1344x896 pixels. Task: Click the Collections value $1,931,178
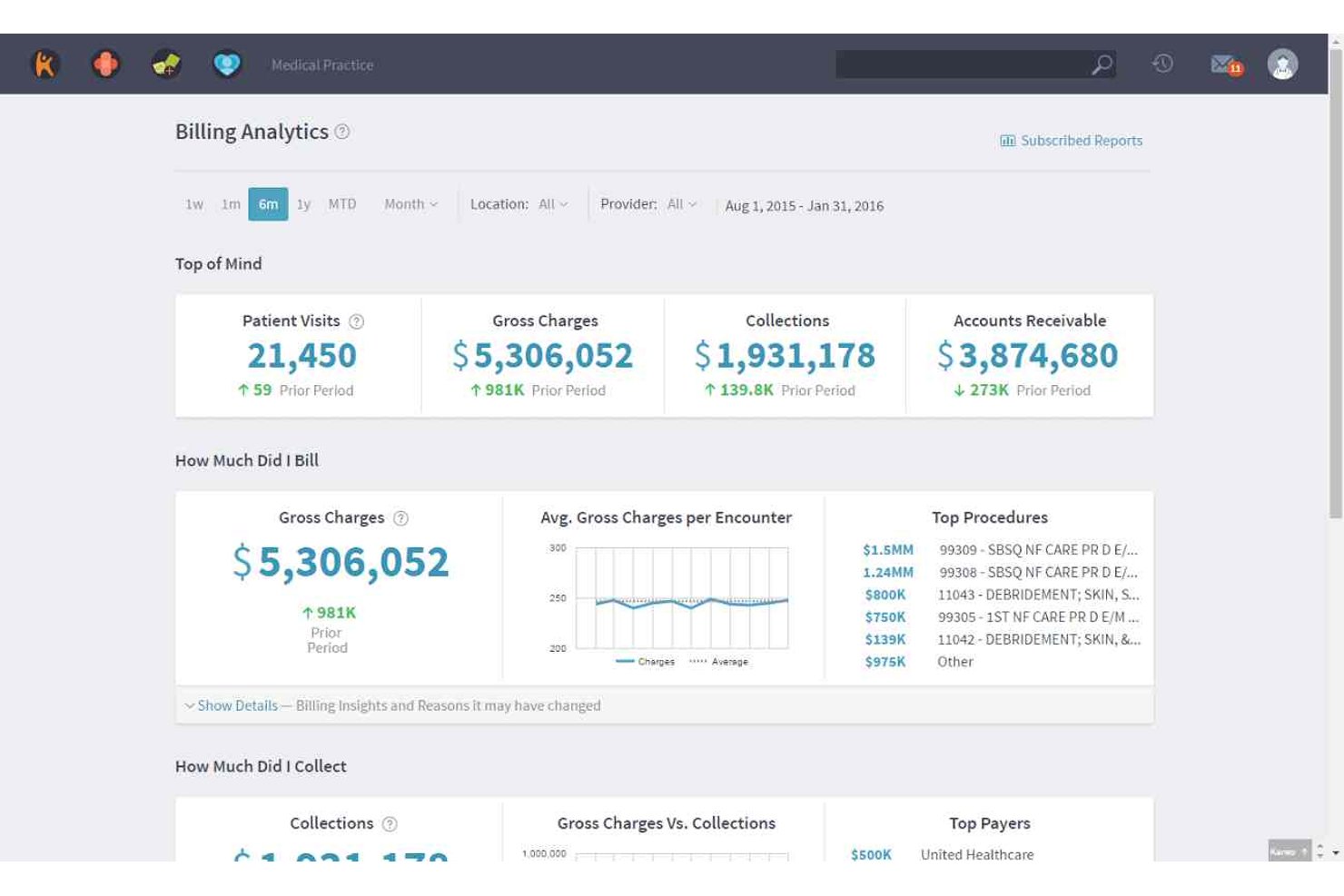point(786,355)
